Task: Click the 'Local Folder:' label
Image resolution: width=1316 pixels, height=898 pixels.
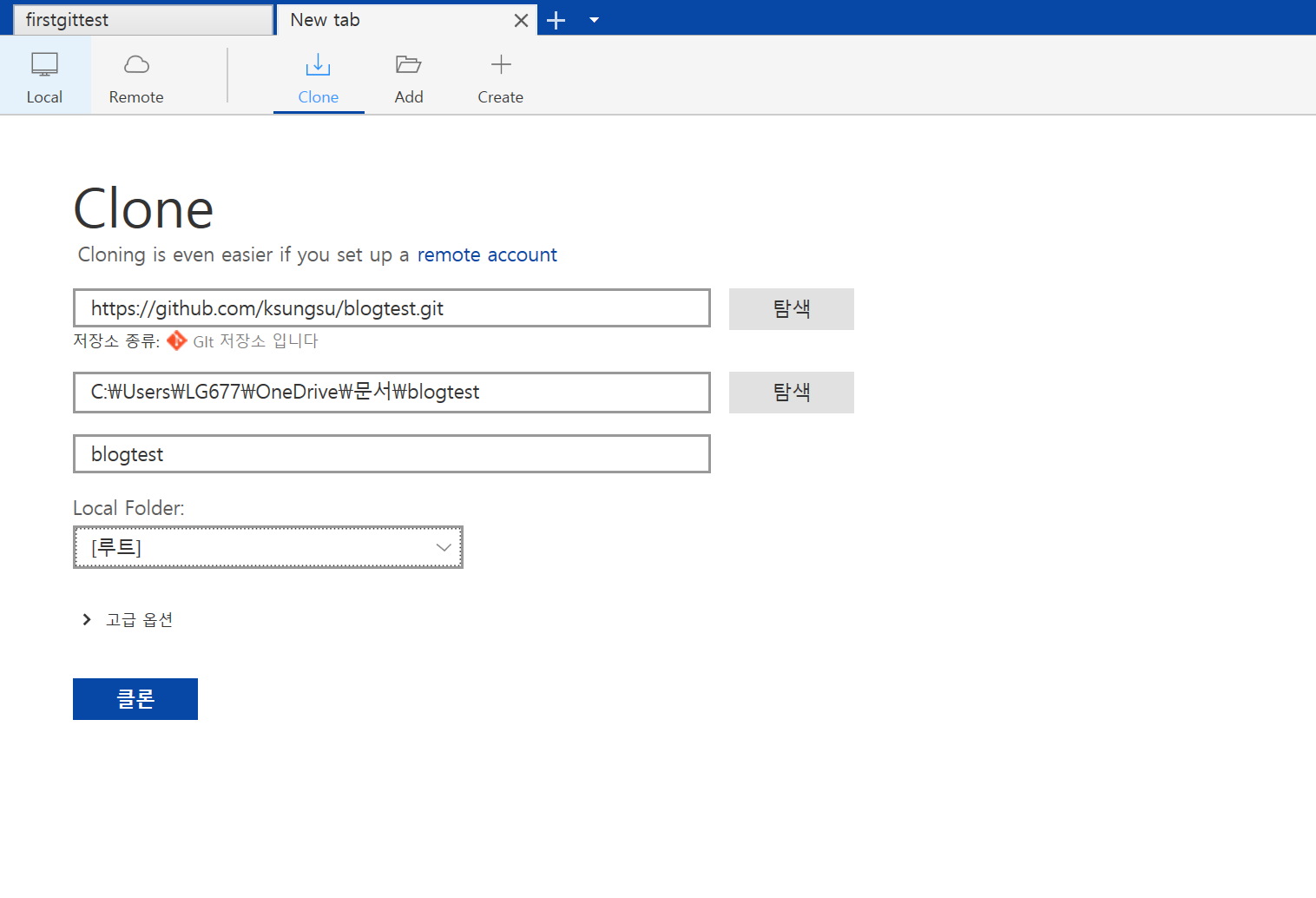Action: (128, 508)
